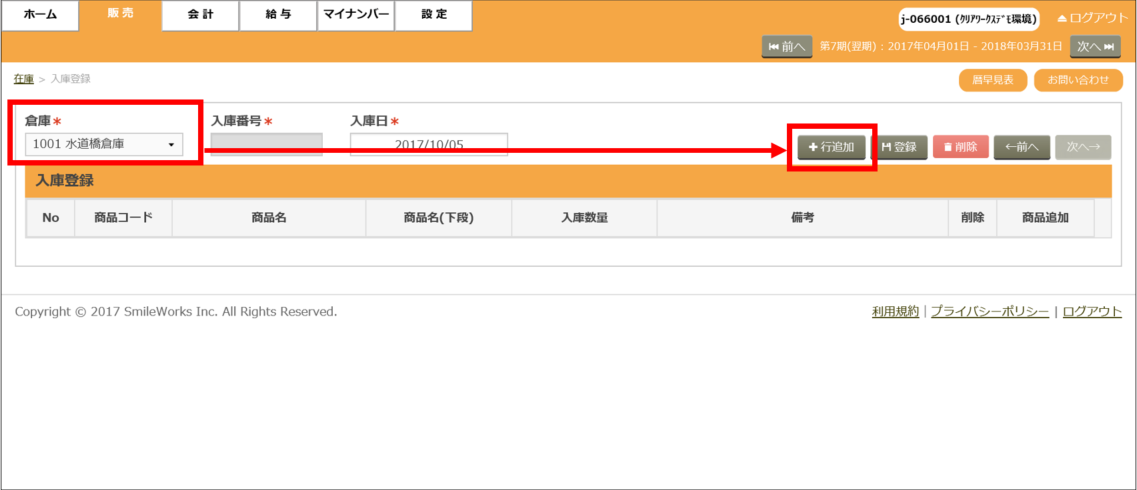Screen dimensions: 1137x490
Task: Click the 商品名(下段) column header
Action: [439, 217]
